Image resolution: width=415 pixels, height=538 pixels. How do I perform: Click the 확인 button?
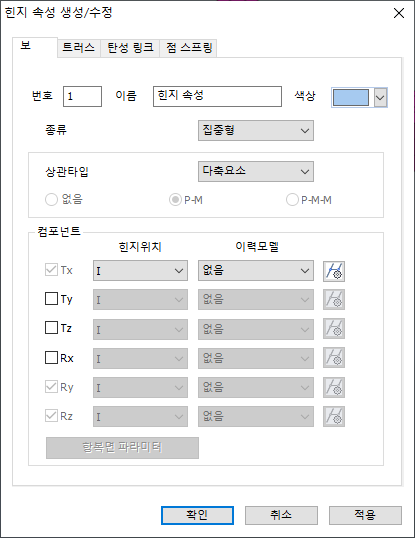197,515
